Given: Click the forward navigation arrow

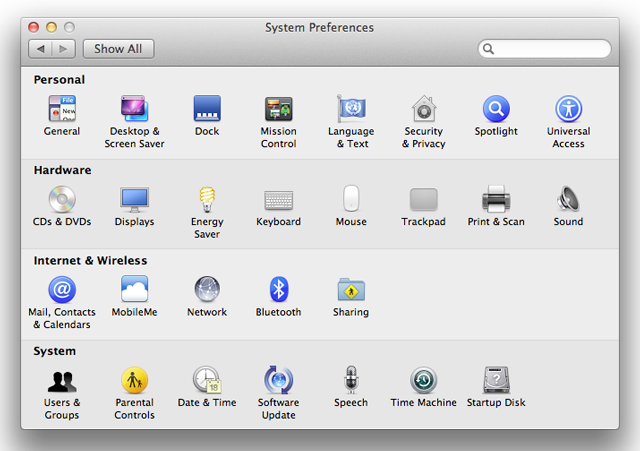Looking at the screenshot, I should pos(63,49).
